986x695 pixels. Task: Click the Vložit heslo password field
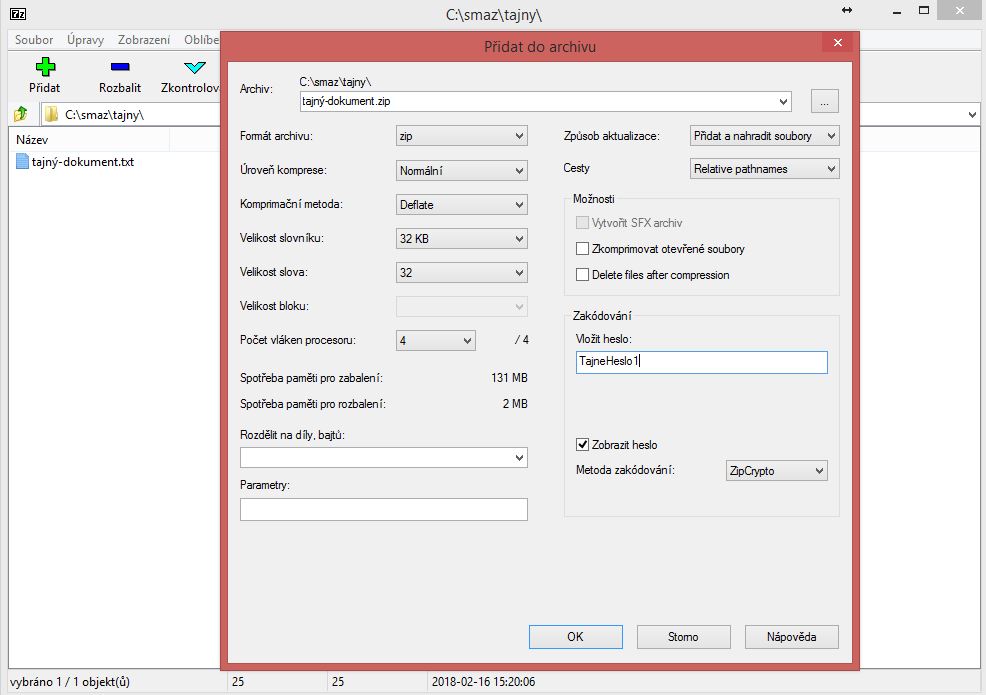(x=702, y=362)
